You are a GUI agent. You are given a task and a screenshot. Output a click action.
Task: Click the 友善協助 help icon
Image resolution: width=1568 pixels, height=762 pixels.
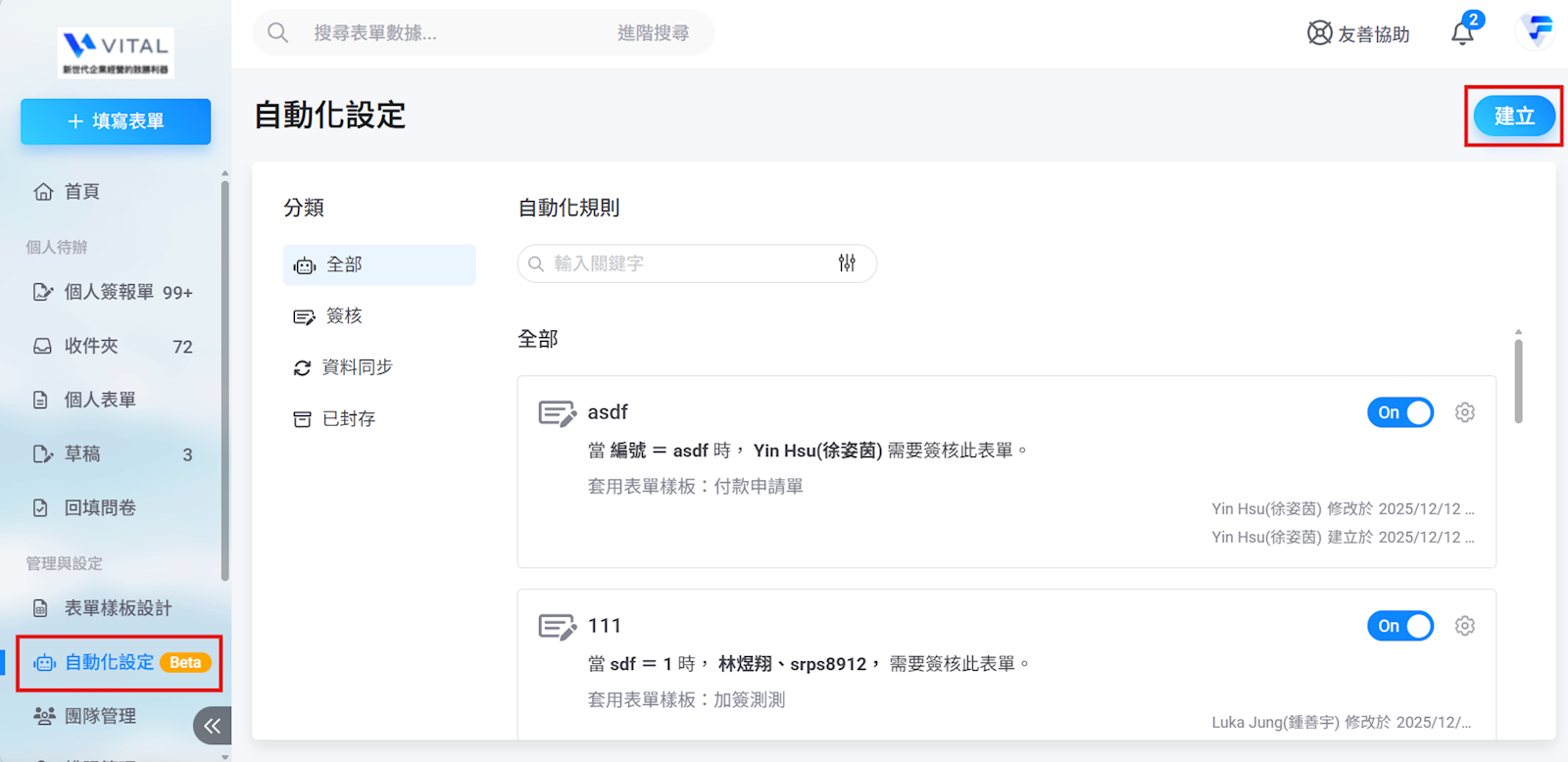point(1319,33)
